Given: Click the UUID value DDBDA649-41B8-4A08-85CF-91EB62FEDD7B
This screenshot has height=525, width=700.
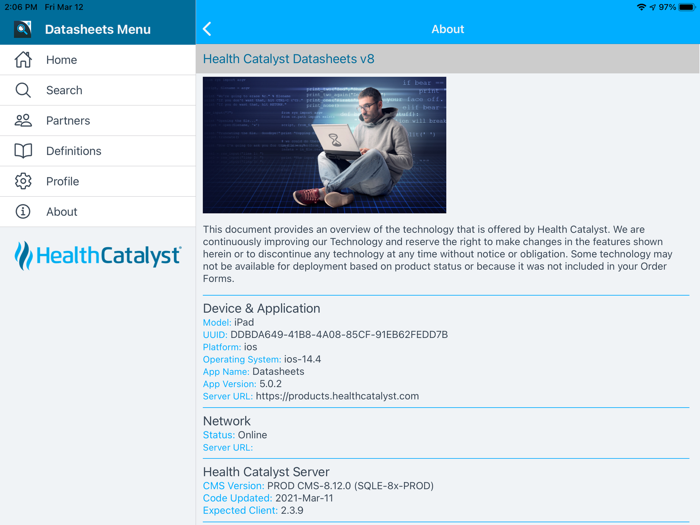Looking at the screenshot, I should [339, 334].
